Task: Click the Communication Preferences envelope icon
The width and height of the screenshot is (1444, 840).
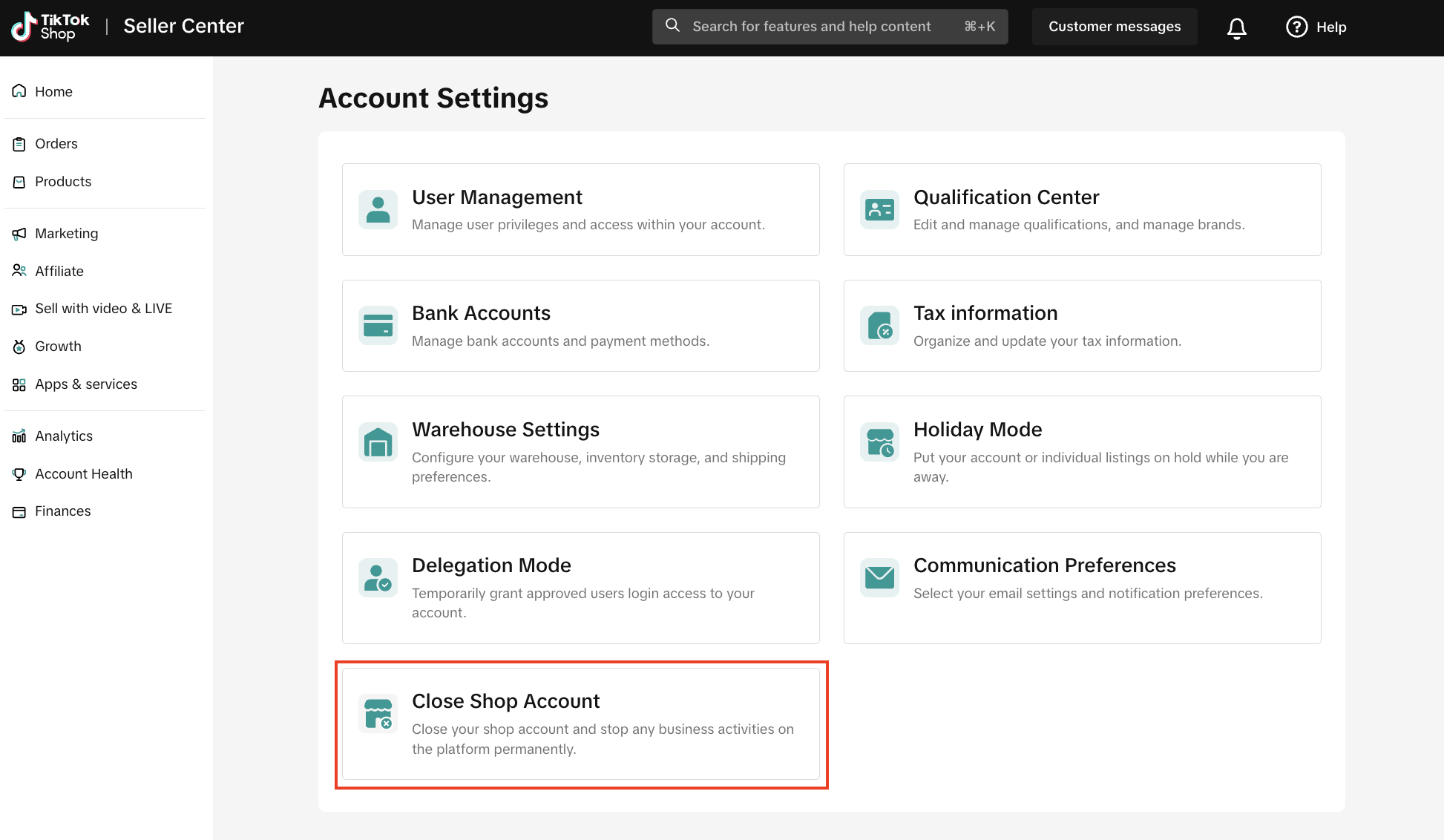Action: (x=879, y=577)
